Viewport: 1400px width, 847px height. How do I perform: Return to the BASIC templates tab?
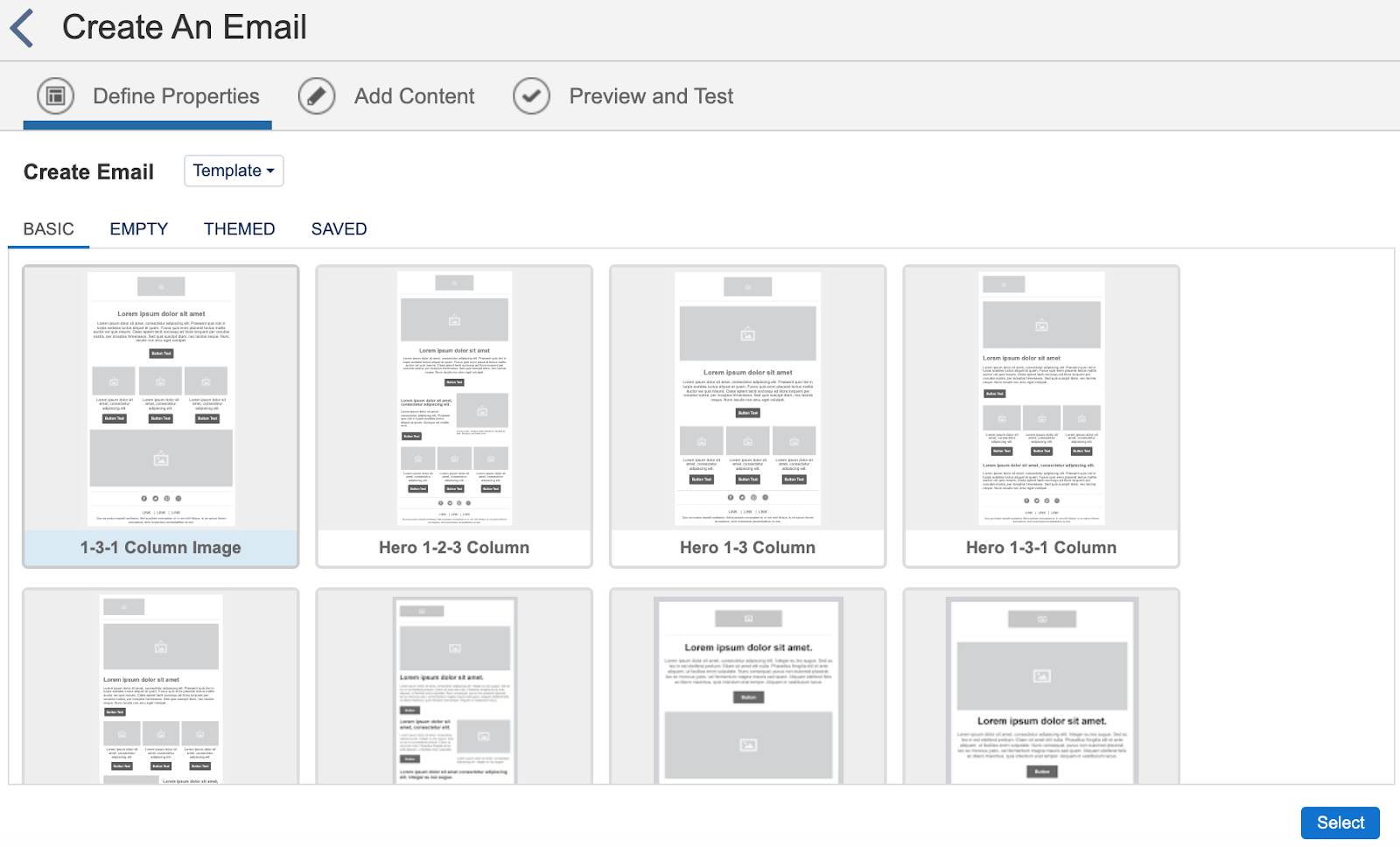point(48,228)
